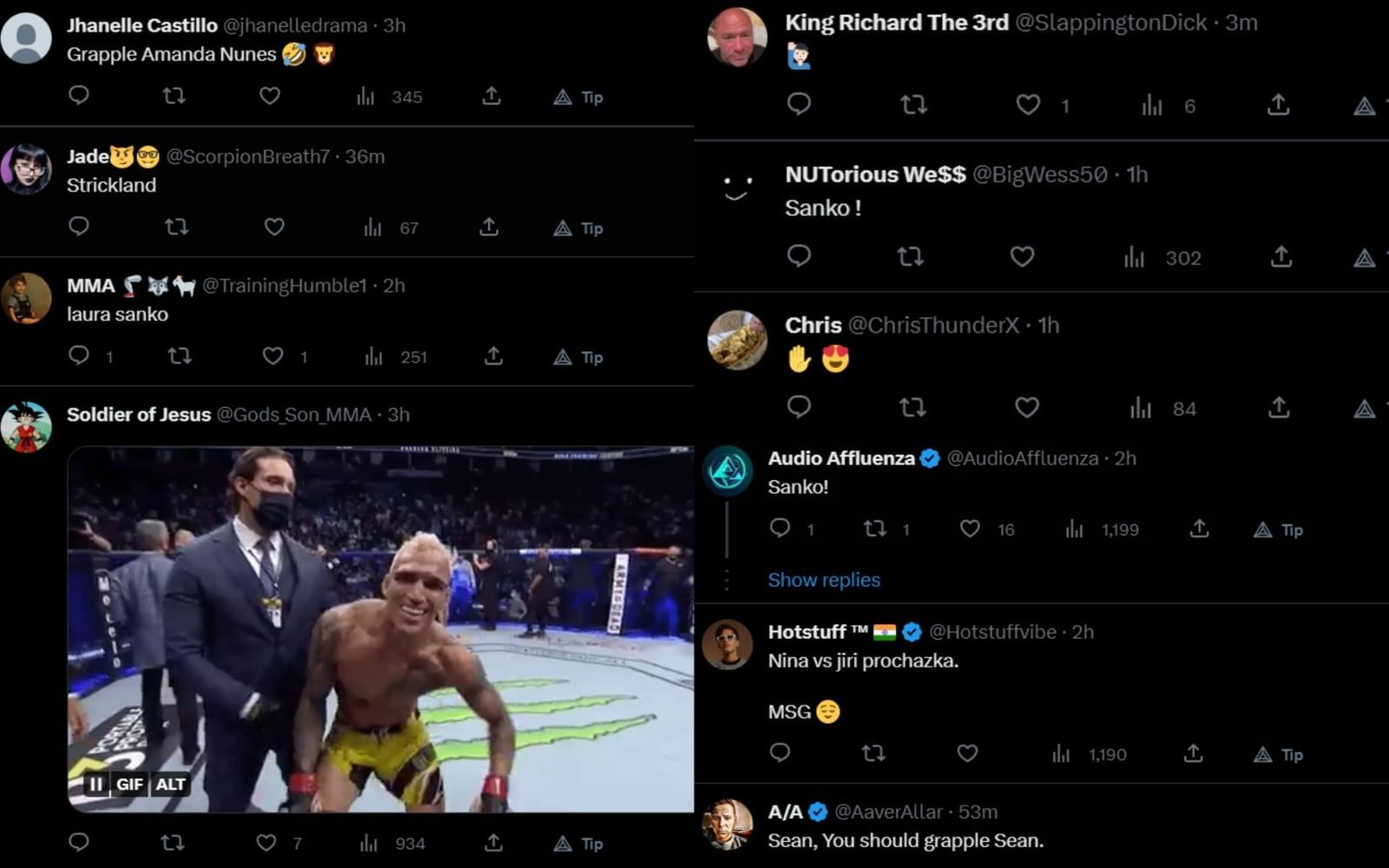Click Audio Affluenza's verified badge
This screenshot has height=868, width=1389.
click(x=931, y=458)
